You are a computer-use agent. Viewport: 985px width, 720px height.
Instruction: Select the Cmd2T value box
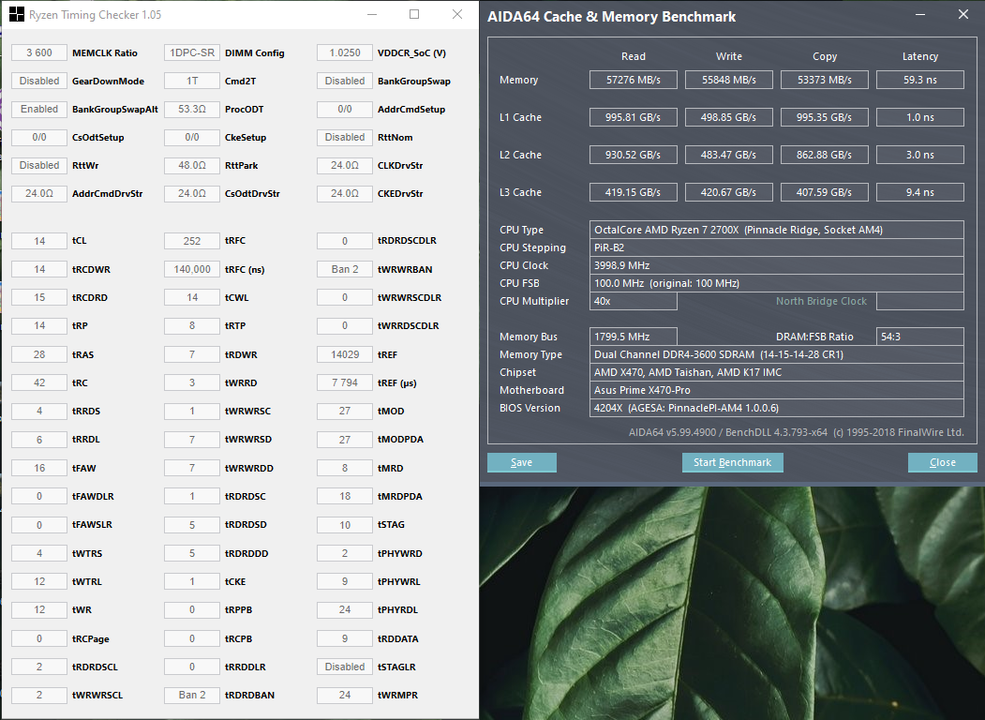pyautogui.click(x=192, y=81)
